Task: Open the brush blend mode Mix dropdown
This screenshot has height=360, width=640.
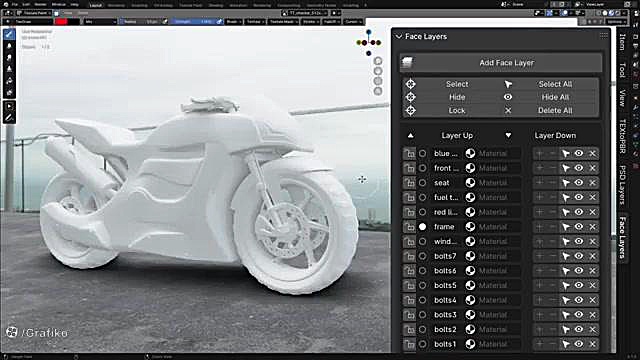Action: point(100,22)
